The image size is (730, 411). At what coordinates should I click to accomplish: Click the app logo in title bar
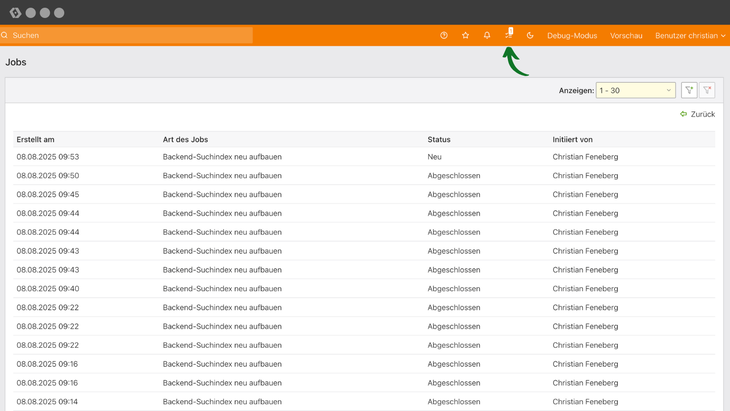pyautogui.click(x=15, y=13)
